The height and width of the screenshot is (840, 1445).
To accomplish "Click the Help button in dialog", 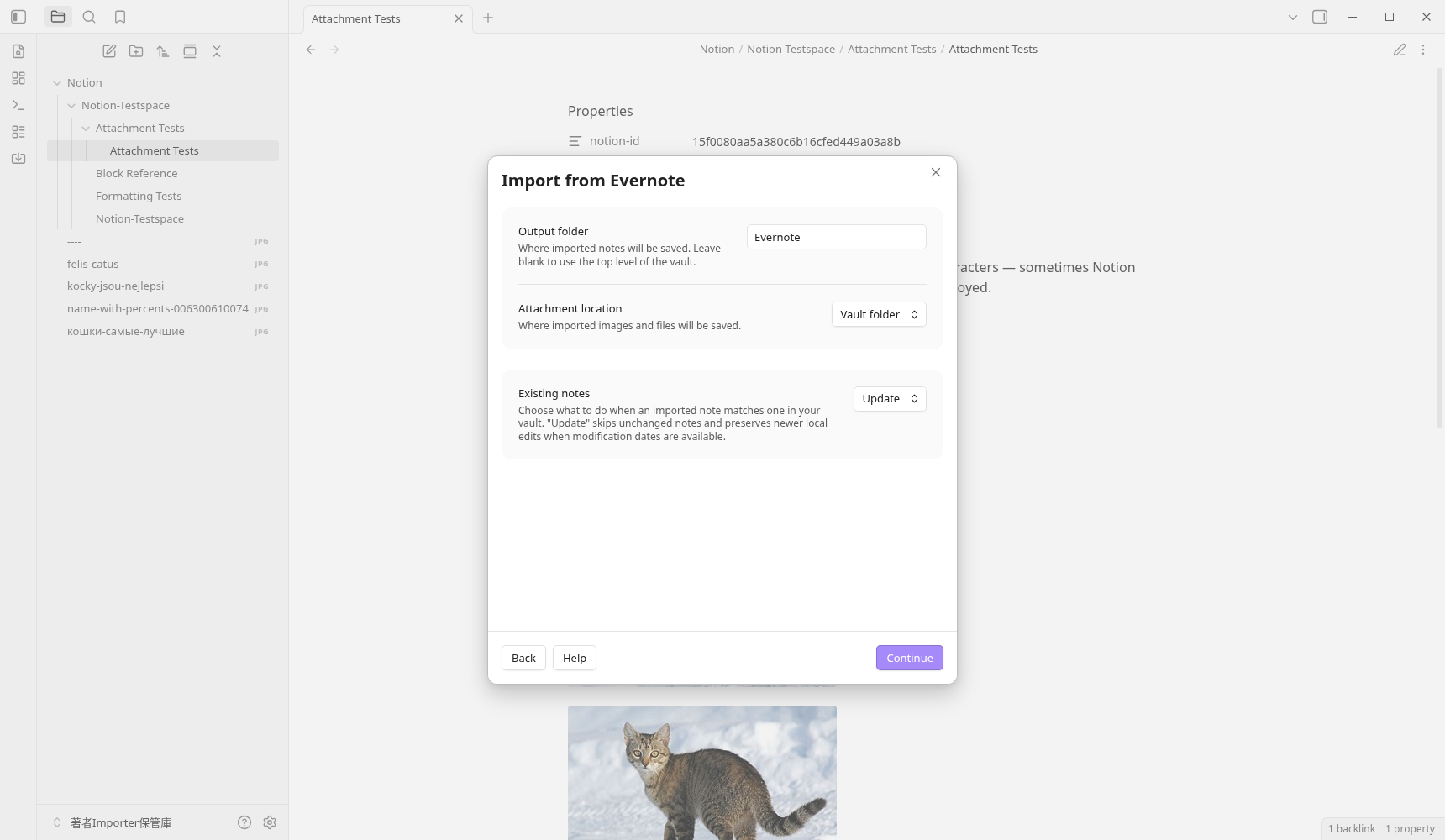I will click(575, 658).
